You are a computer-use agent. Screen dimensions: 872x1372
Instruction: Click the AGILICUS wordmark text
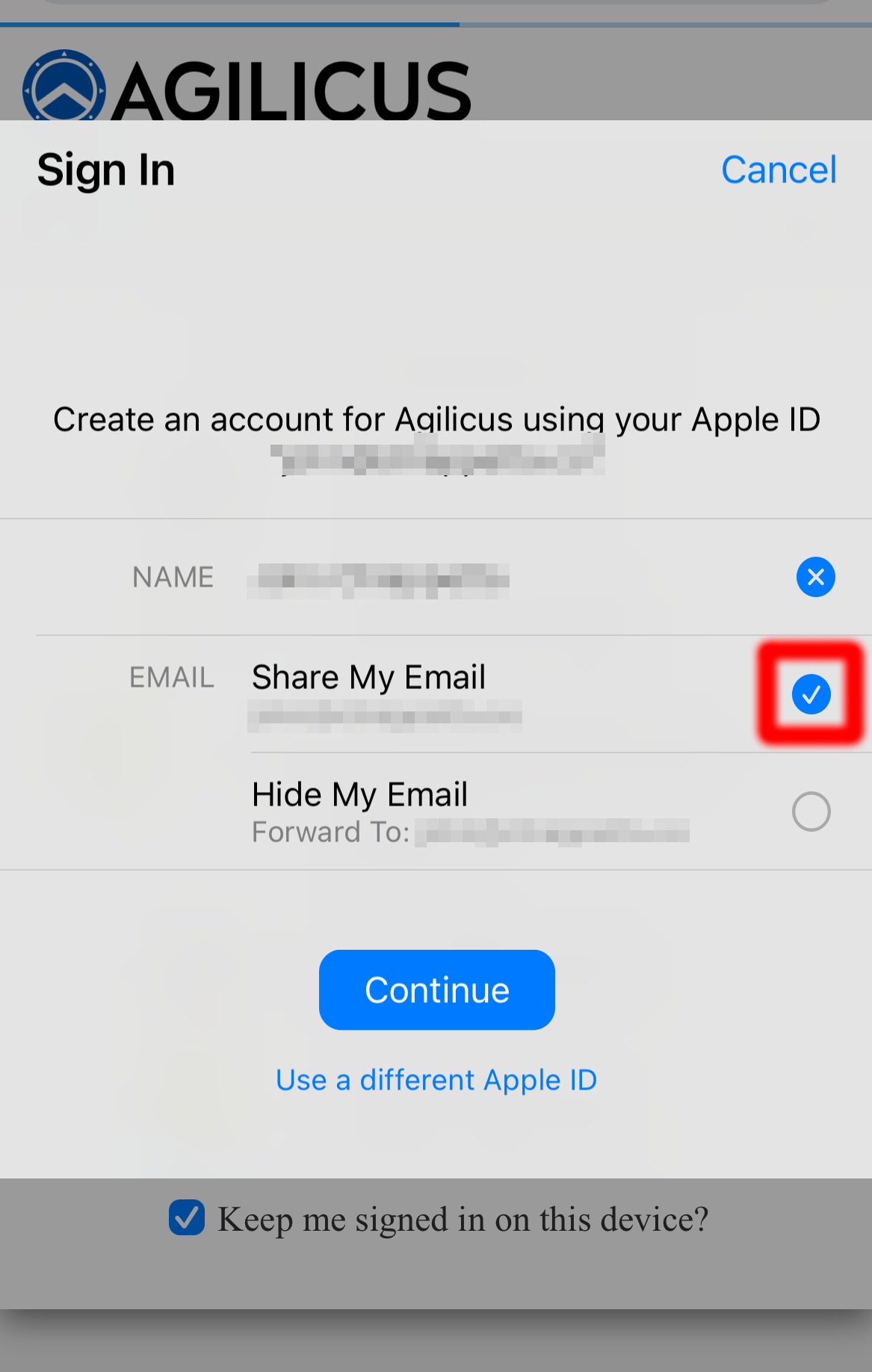click(x=291, y=90)
